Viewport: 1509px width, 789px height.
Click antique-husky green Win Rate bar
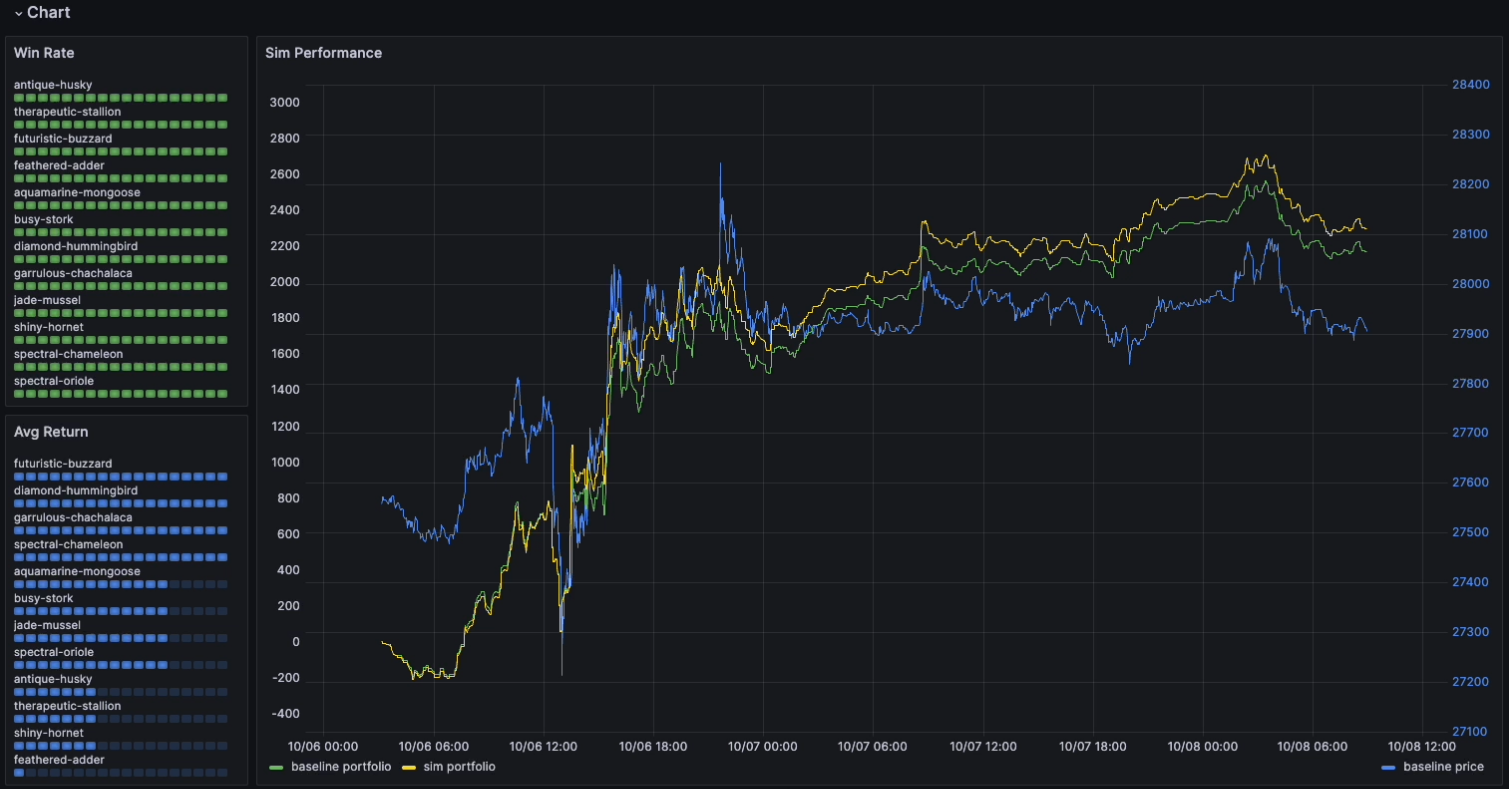click(121, 98)
